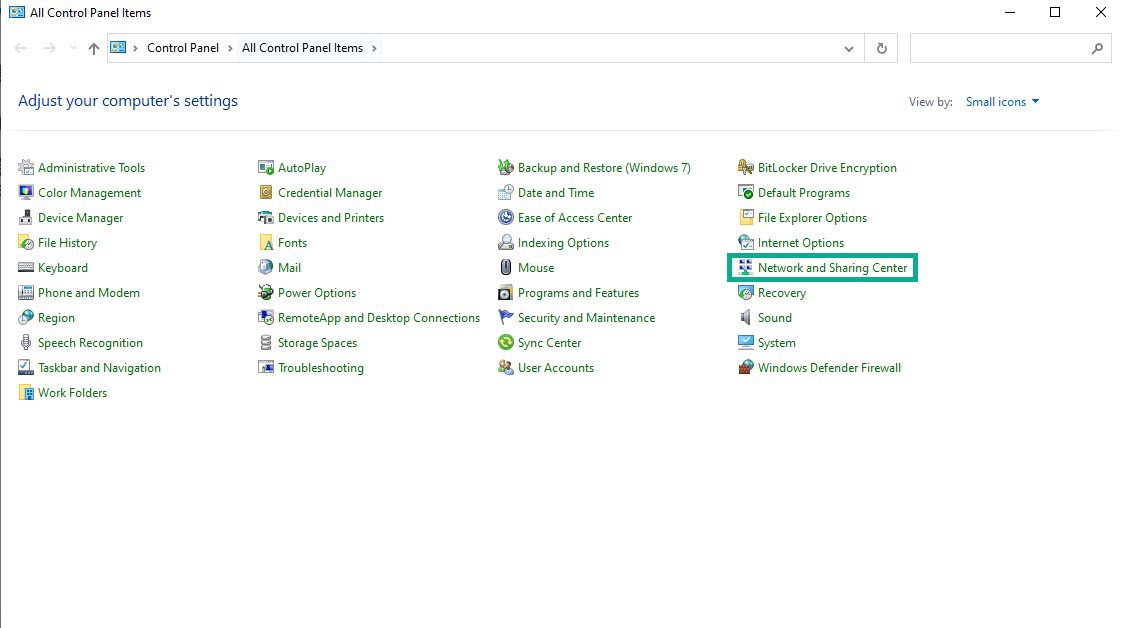
Task: Open the Programs and Features link
Action: (x=578, y=293)
